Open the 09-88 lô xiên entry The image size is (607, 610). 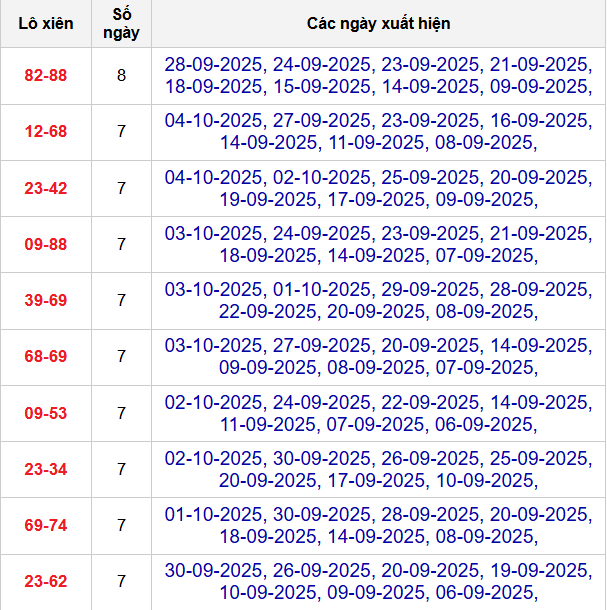44,244
